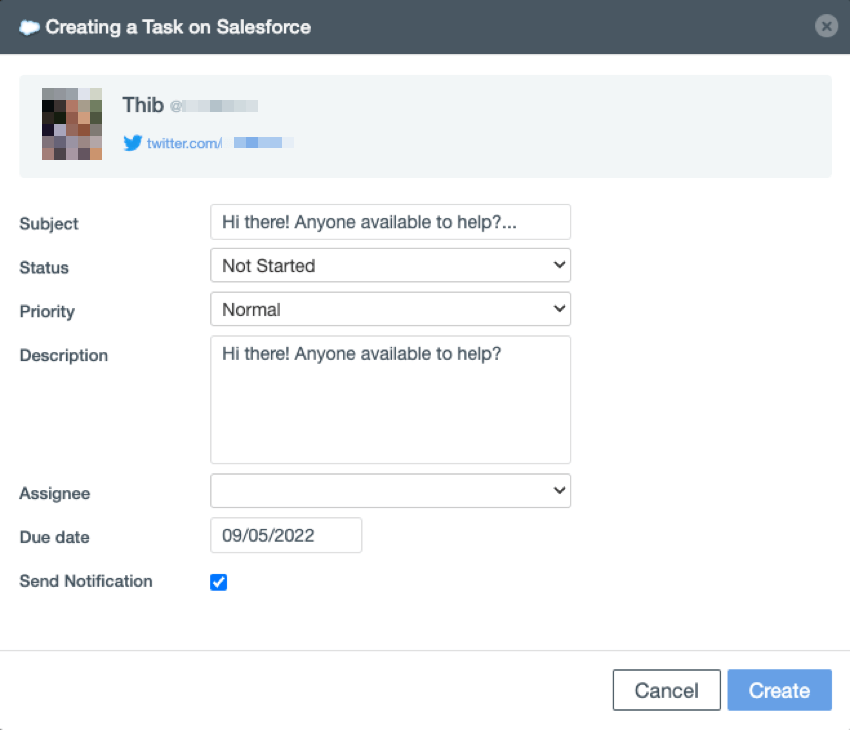Close the Salesforce task dialog
This screenshot has height=730, width=850.
[x=826, y=25]
